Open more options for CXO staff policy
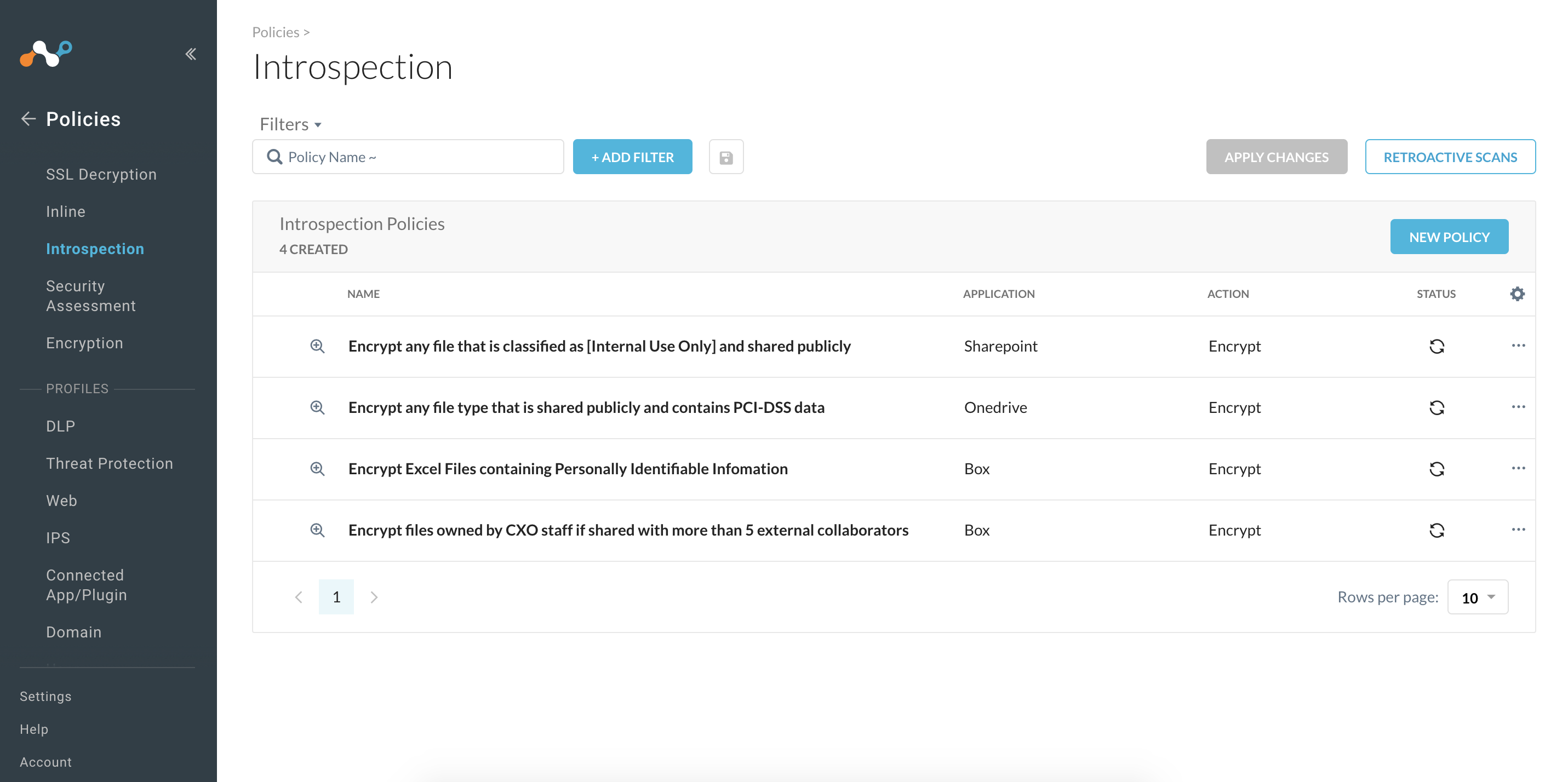Image resolution: width=1568 pixels, height=782 pixels. 1518,530
